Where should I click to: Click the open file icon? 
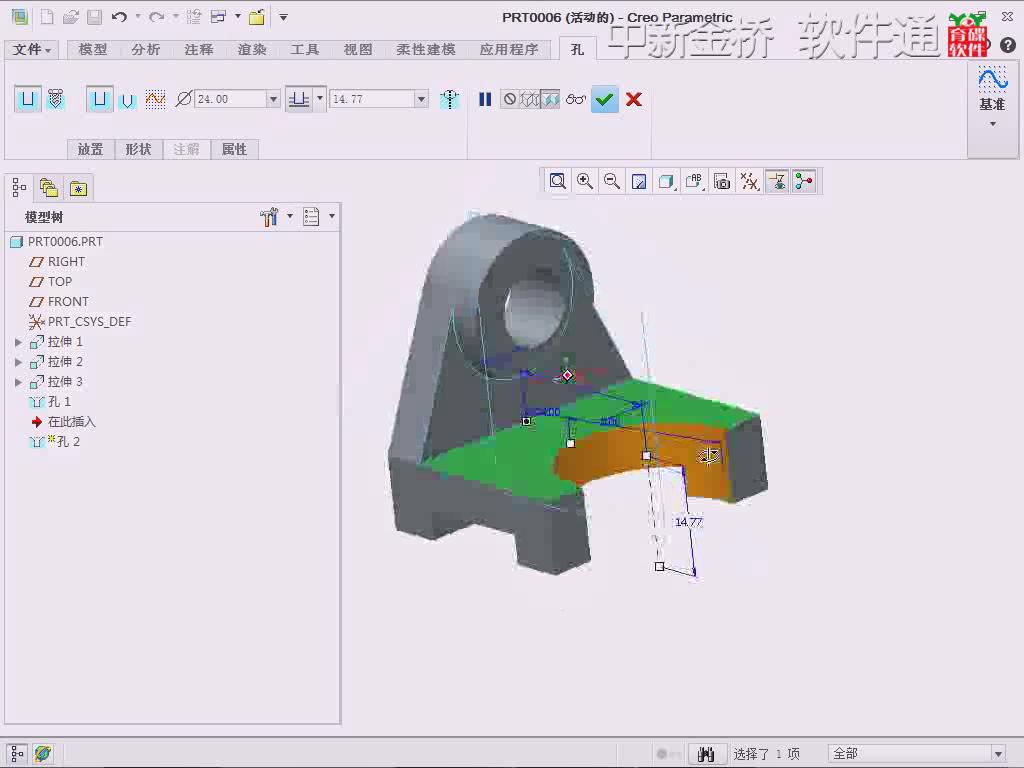tap(71, 17)
